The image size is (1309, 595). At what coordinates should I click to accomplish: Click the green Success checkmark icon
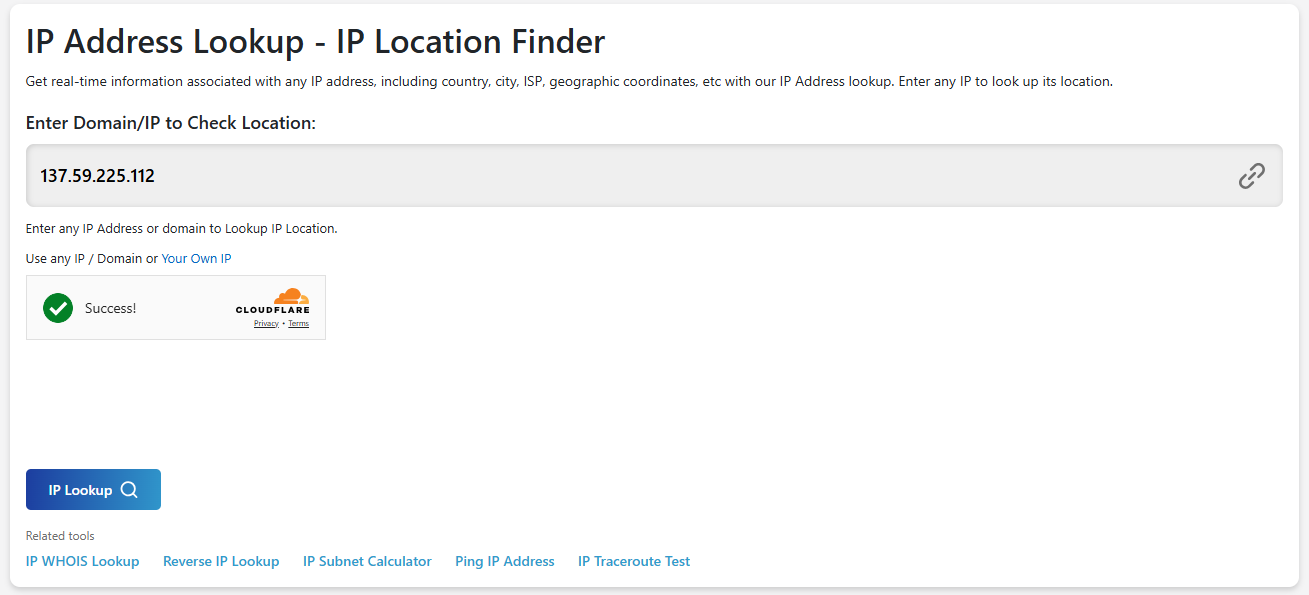58,308
